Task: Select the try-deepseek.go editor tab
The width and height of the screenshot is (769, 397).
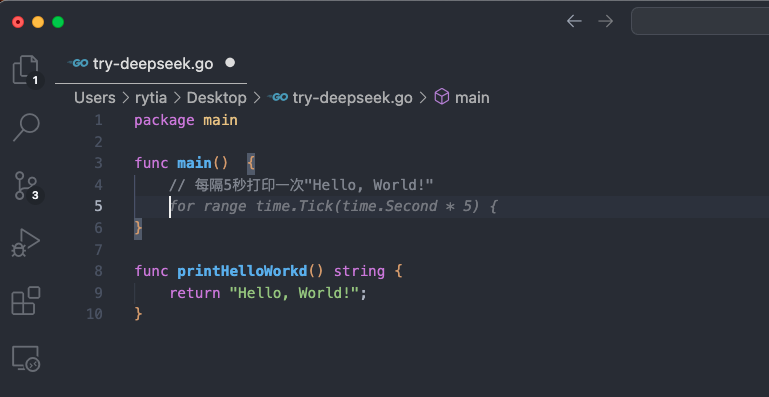Action: (151, 63)
